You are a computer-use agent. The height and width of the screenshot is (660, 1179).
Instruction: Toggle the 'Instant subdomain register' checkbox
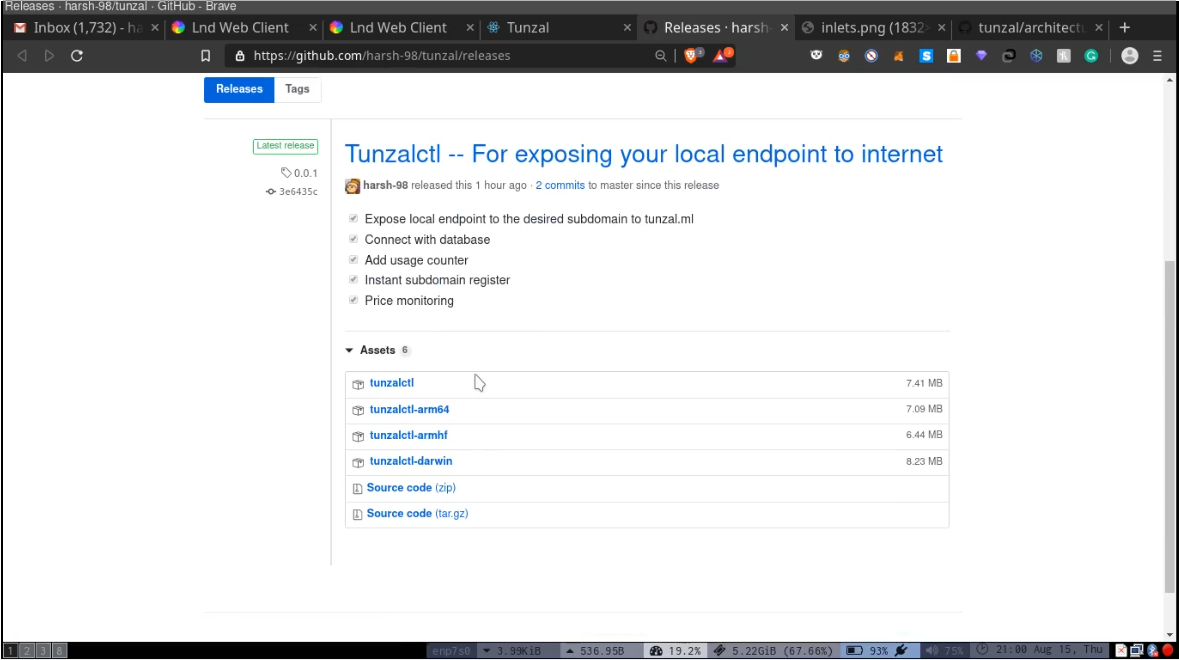(353, 280)
